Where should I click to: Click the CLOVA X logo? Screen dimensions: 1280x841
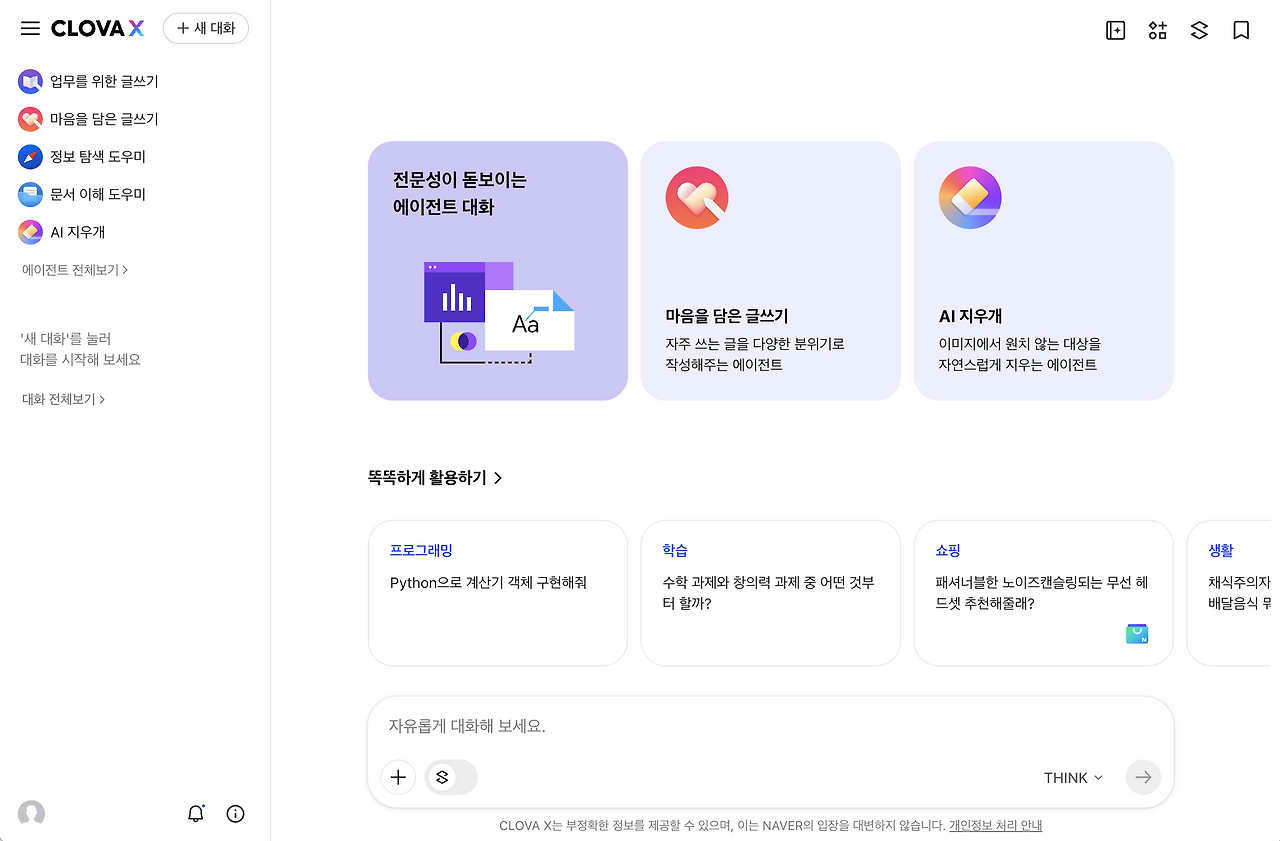[97, 28]
